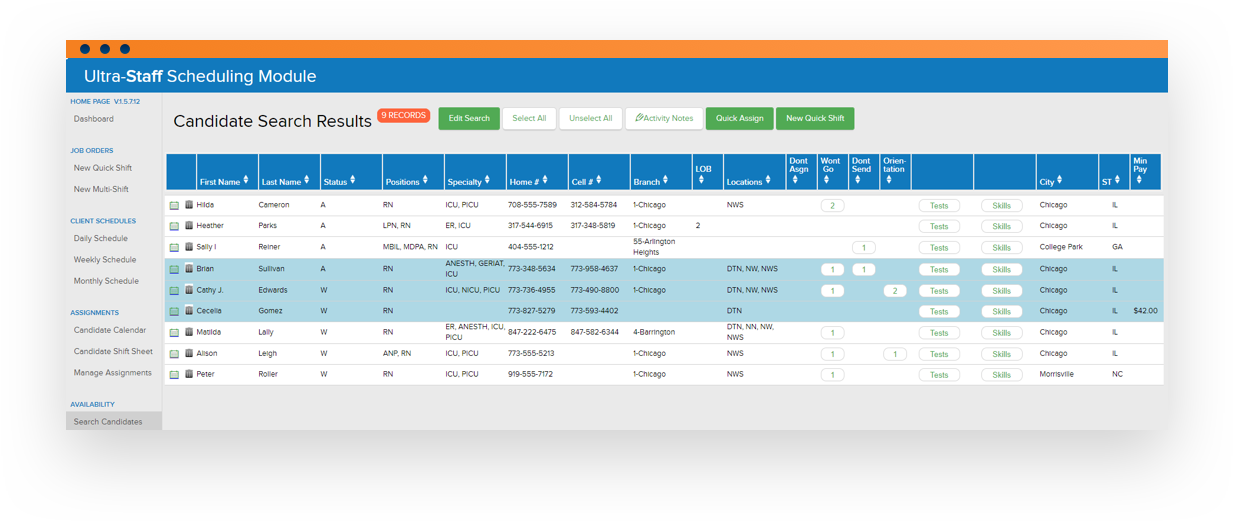Click Dont Send count for Sally

[863, 247]
